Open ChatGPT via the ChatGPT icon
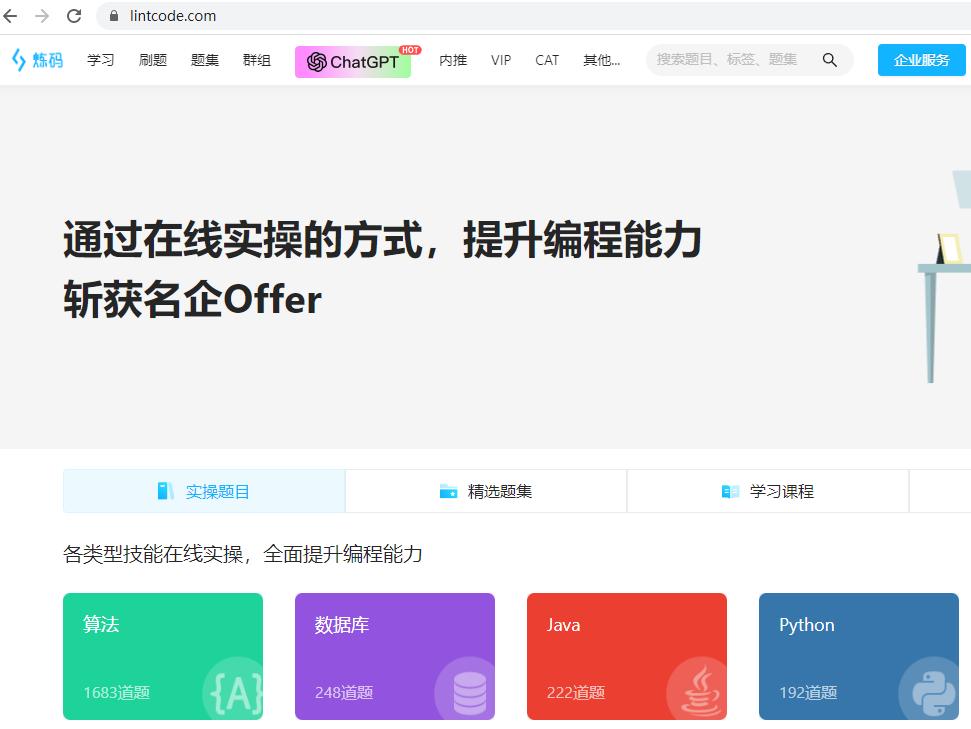Viewport: 971px width, 729px height. pyautogui.click(x=317, y=60)
